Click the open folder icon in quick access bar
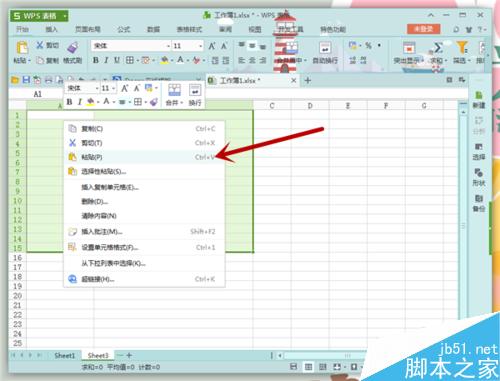 coord(15,80)
